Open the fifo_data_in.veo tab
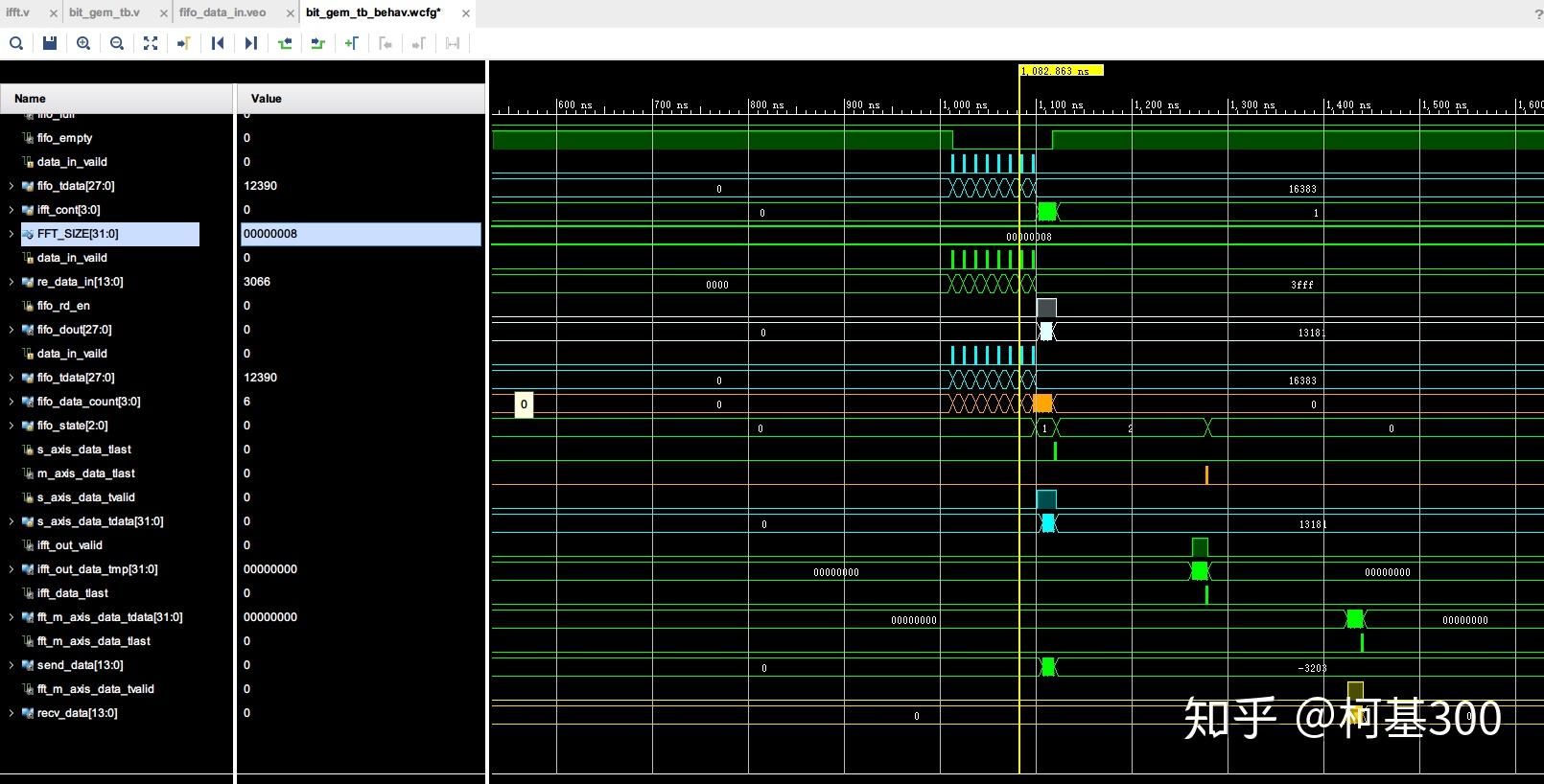Screen dimensions: 1544x784 (222, 12)
